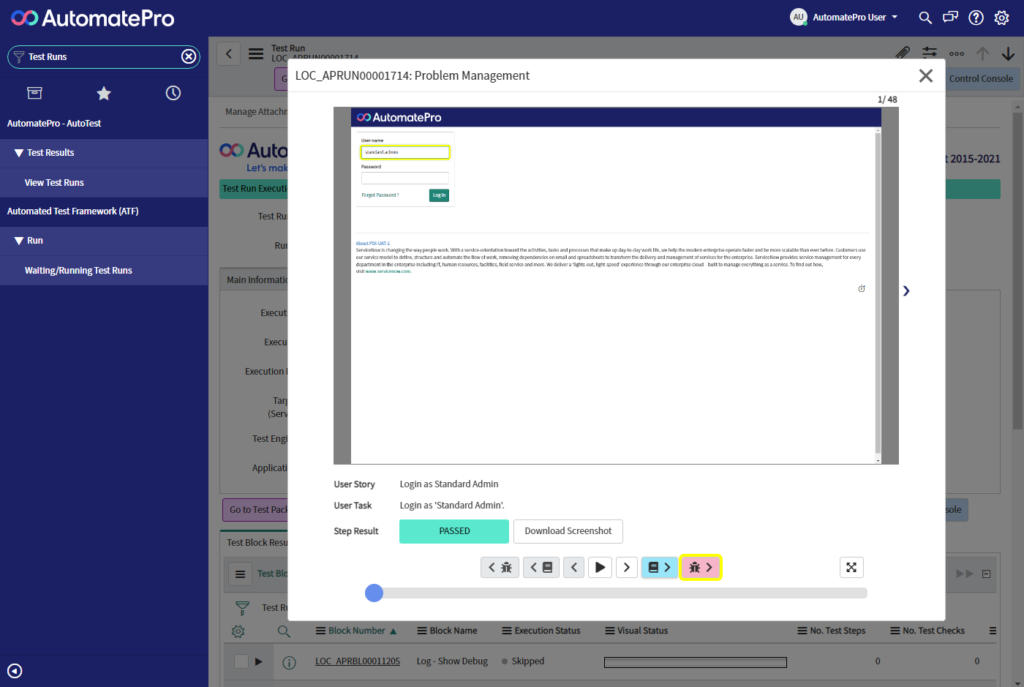1024x687 pixels.
Task: Open Waiting/Running Test Runs module
Action: 78,271
